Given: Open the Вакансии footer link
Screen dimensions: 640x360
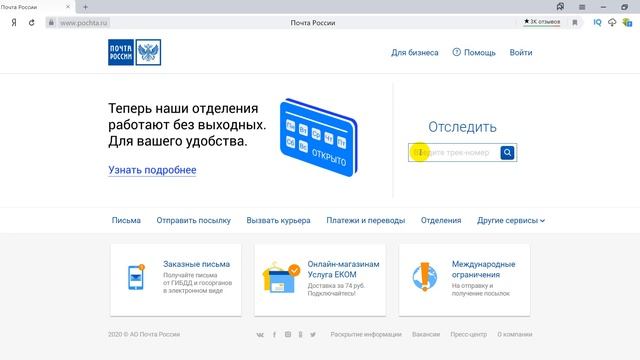Looking at the screenshot, I should tap(426, 334).
